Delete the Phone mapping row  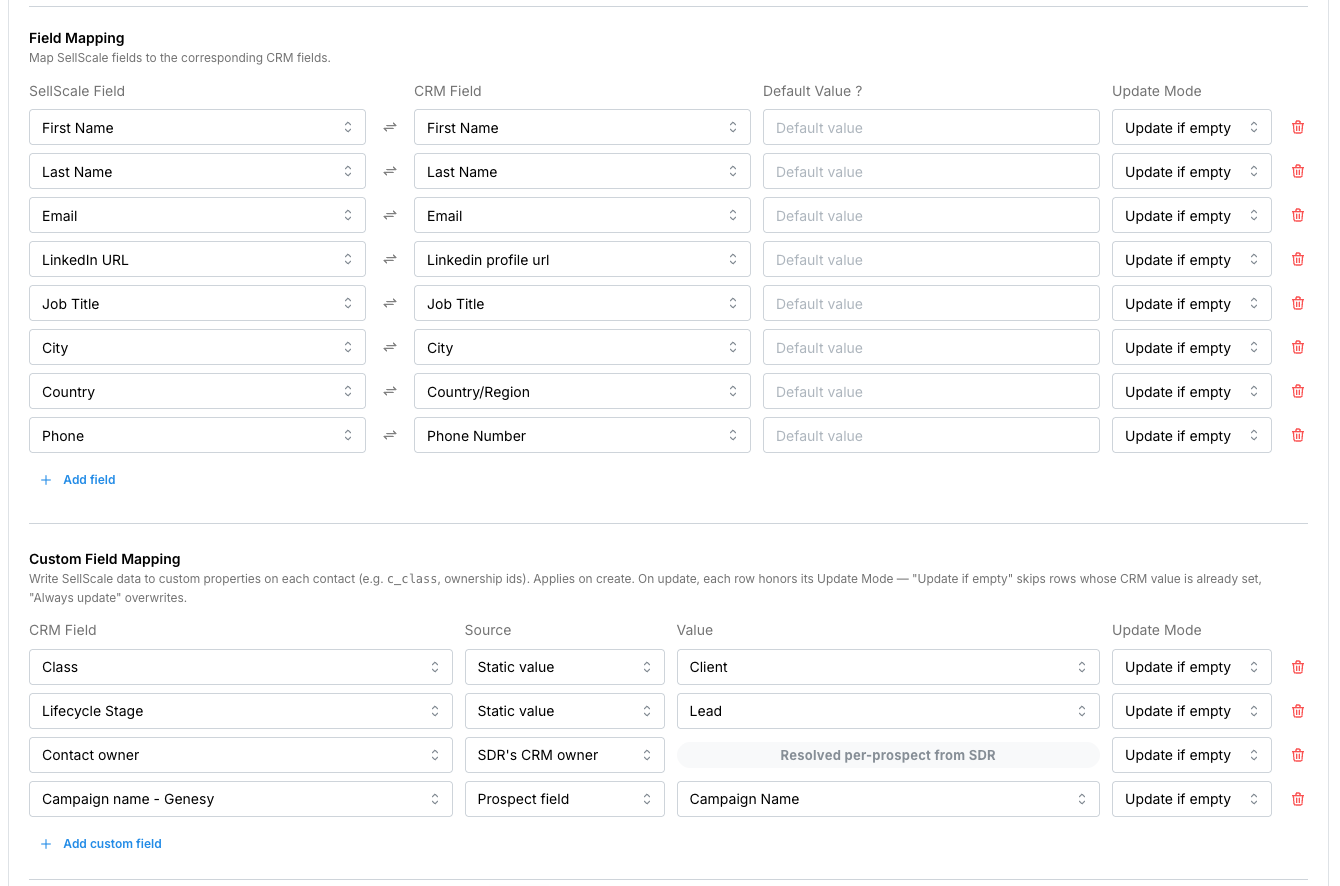1298,435
